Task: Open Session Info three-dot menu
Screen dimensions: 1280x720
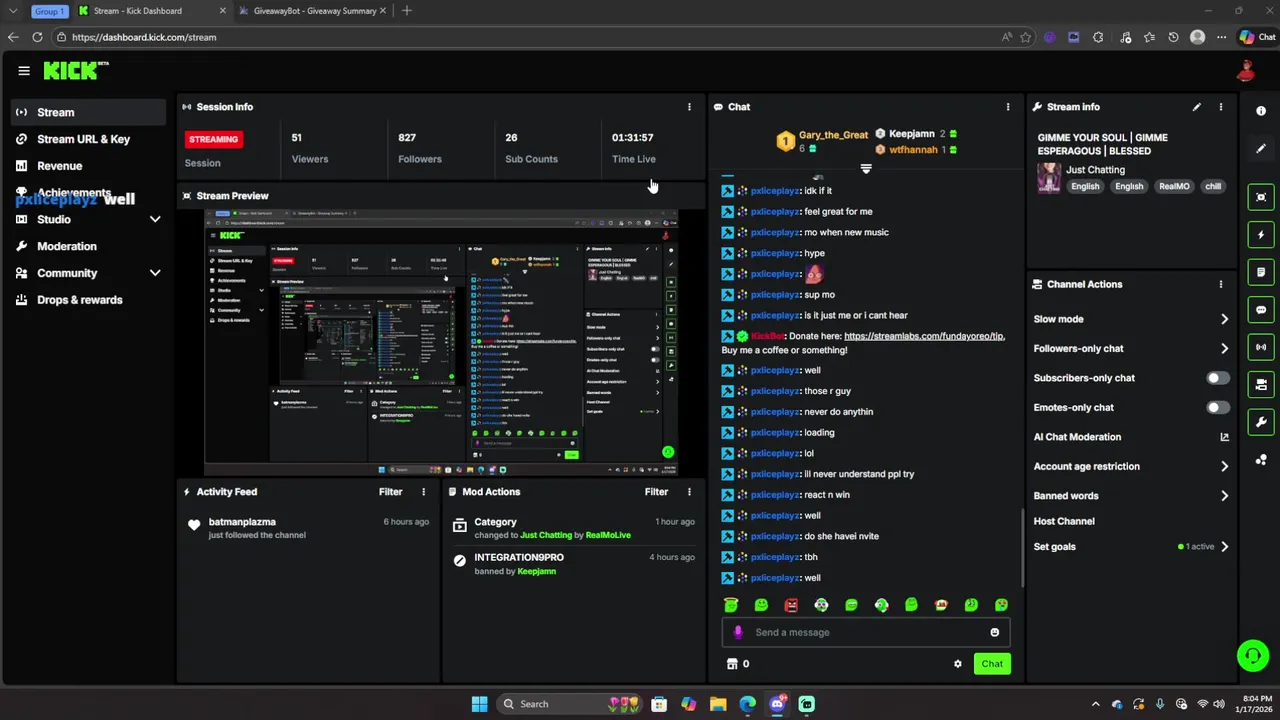Action: [x=689, y=107]
